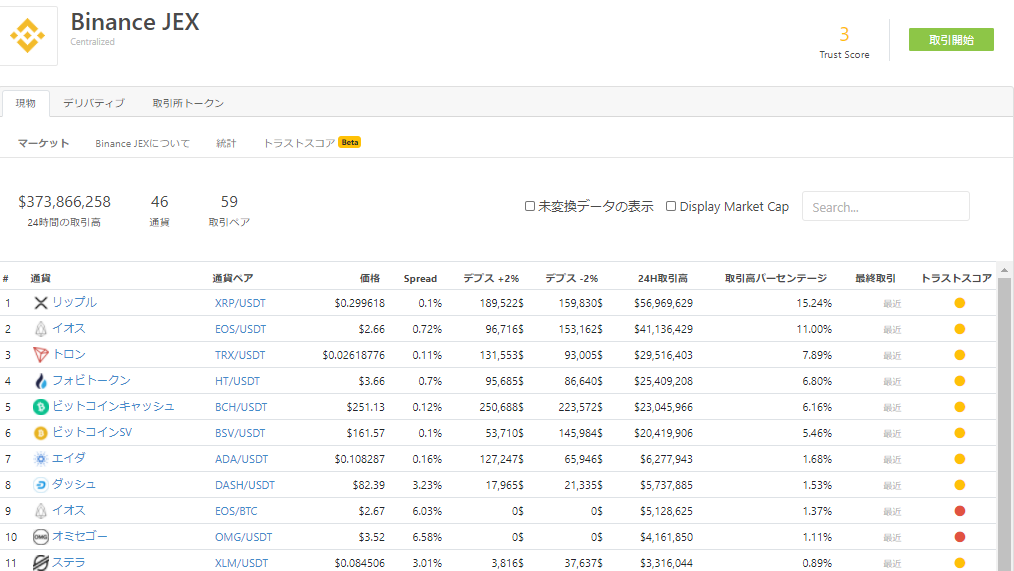This screenshot has width=1014, height=571.
Task: Sort by 24H取引高 column header
Action: pyautogui.click(x=662, y=278)
